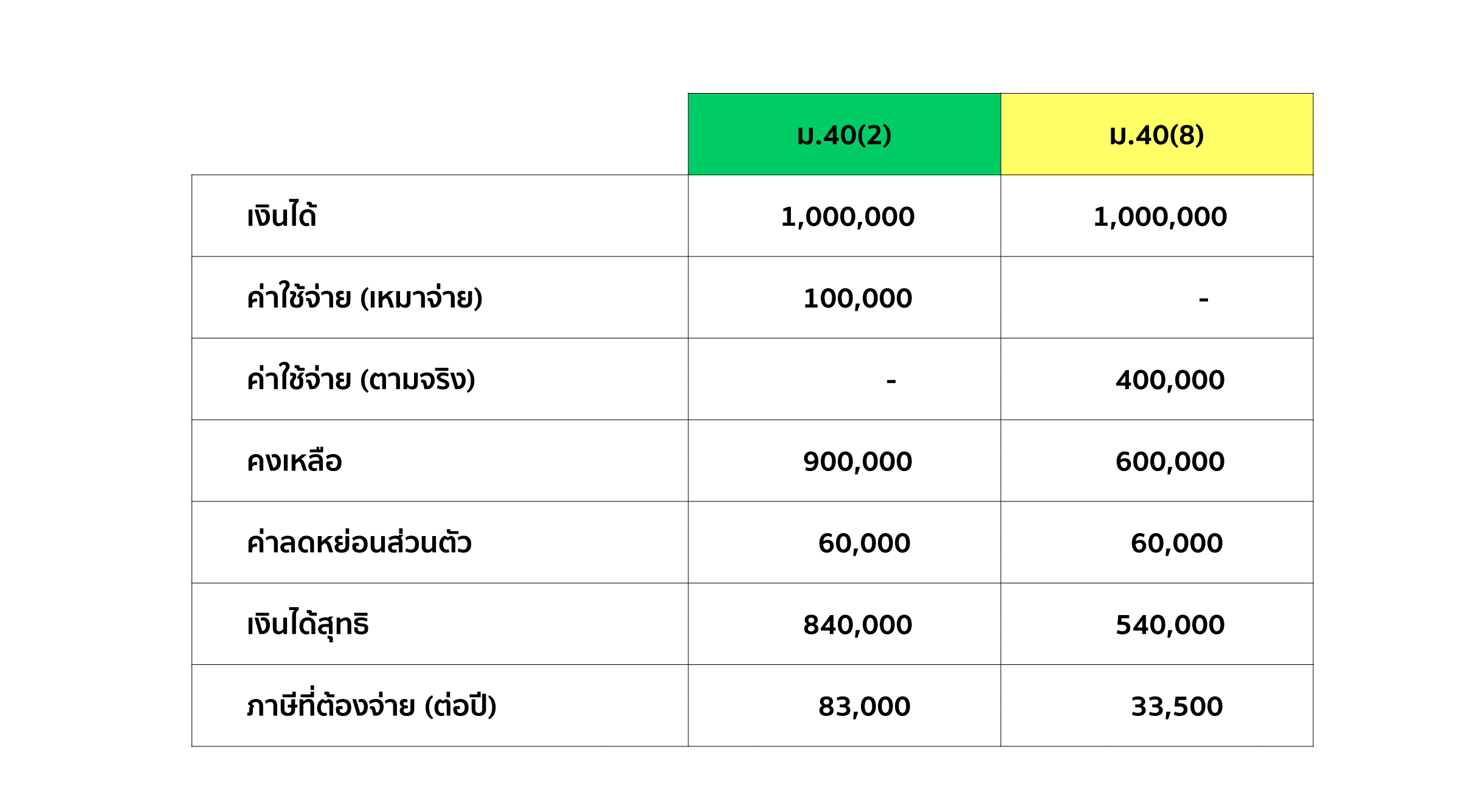Select the 33,500 tax value
This screenshot has height=812, width=1481.
click(x=1176, y=706)
